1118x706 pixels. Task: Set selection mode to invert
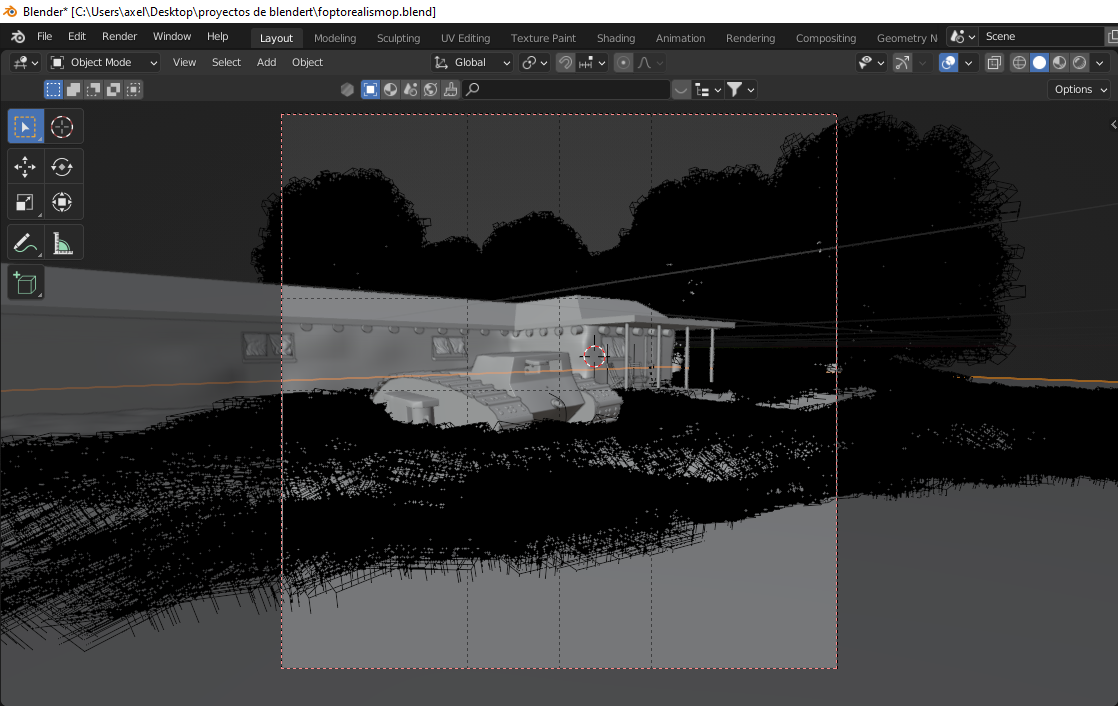point(113,89)
